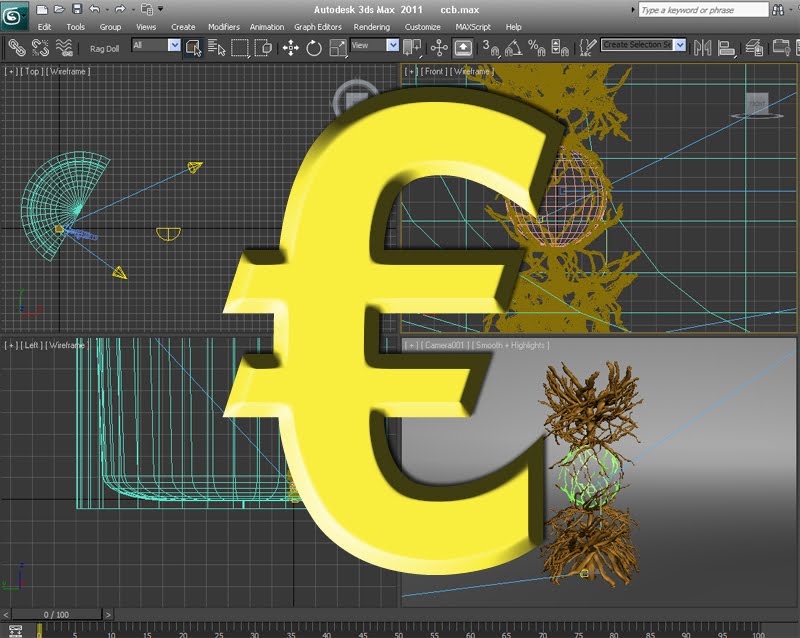The height and width of the screenshot is (638, 800).
Task: Click the time slider's previous frame arrow
Action: pos(6,615)
